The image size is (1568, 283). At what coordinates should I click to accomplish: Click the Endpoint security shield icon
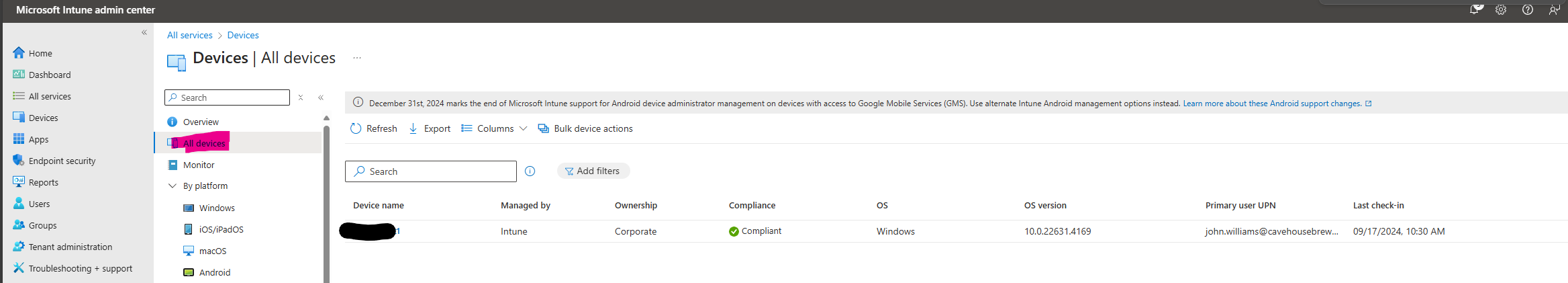click(x=19, y=161)
